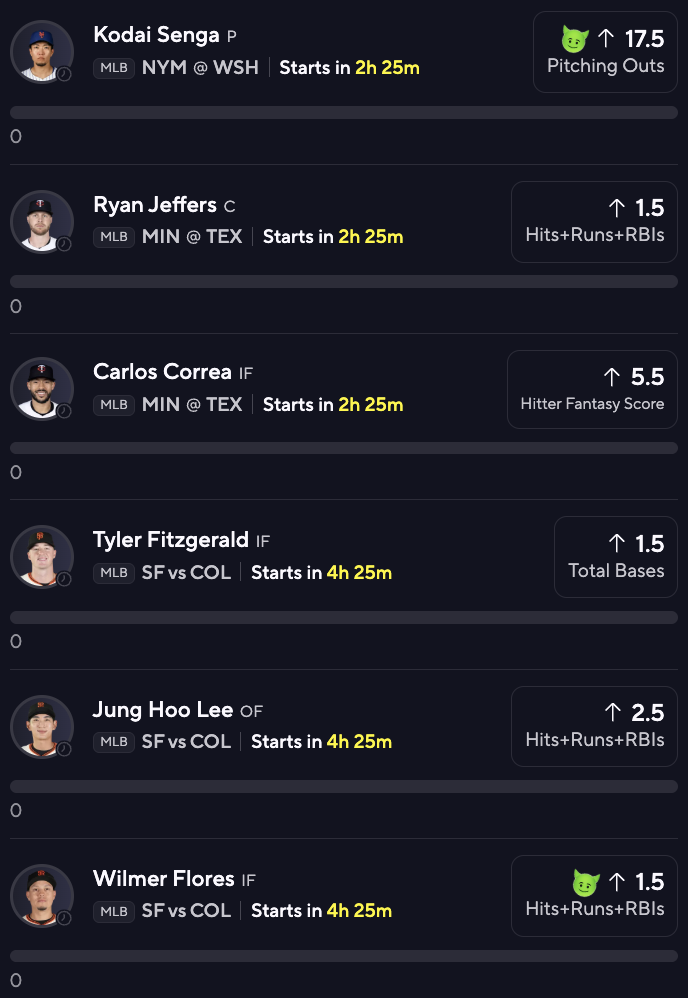Click the Ryan Jeffers player name
The width and height of the screenshot is (688, 998).
pos(155,205)
